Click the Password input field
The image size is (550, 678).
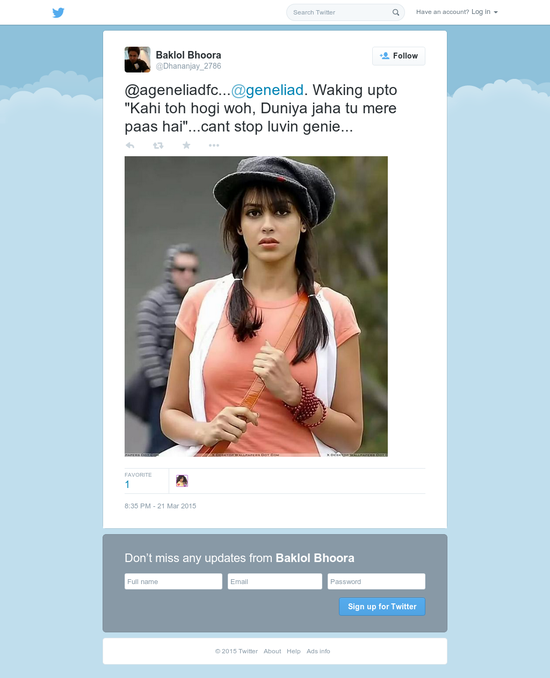pyautogui.click(x=376, y=582)
